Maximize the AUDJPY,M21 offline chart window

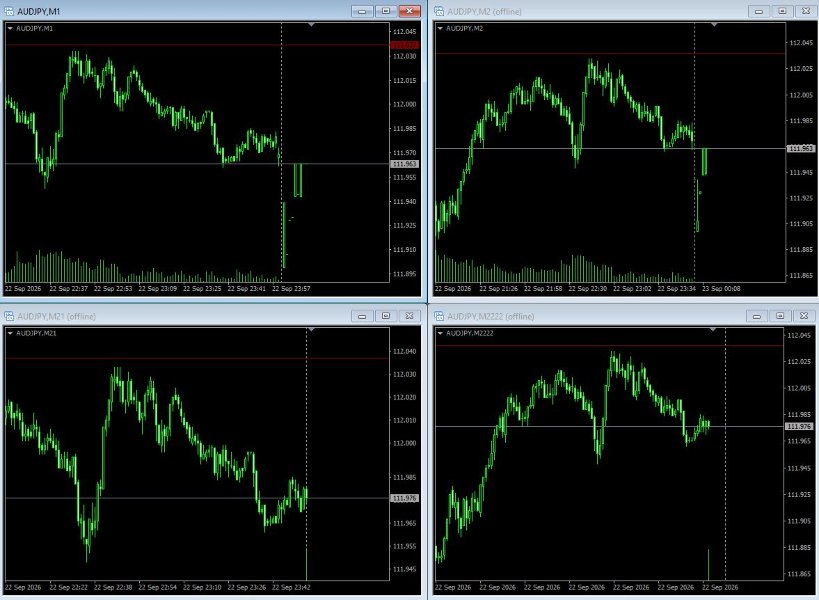(x=386, y=316)
